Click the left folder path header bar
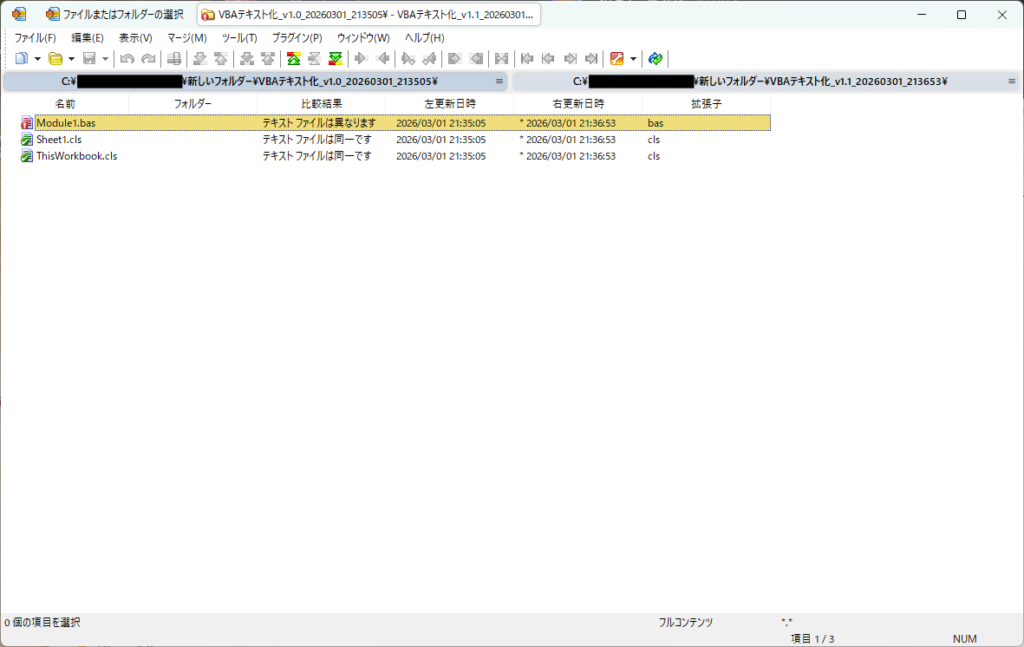 tap(255, 81)
